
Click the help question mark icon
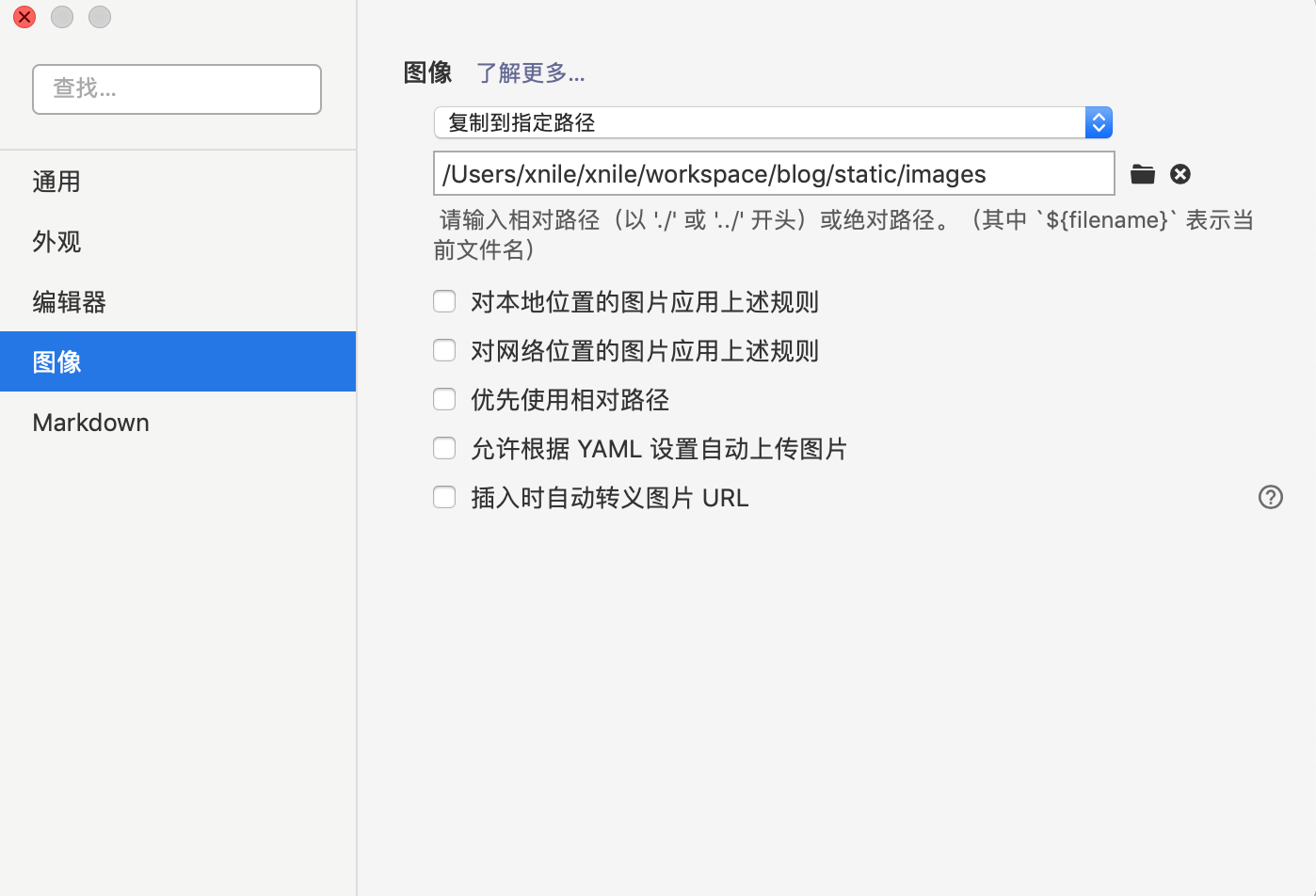(1270, 497)
